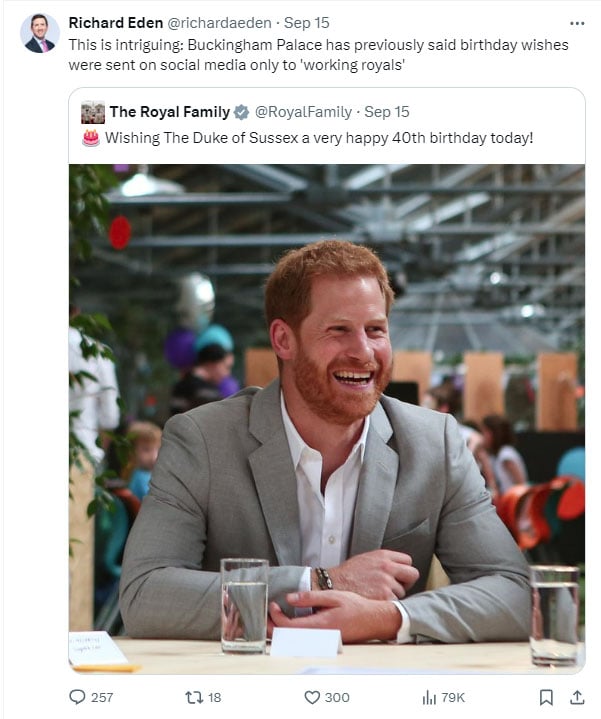View post analytics via the 79K bar icon
This screenshot has width=601, height=719.
point(430,697)
